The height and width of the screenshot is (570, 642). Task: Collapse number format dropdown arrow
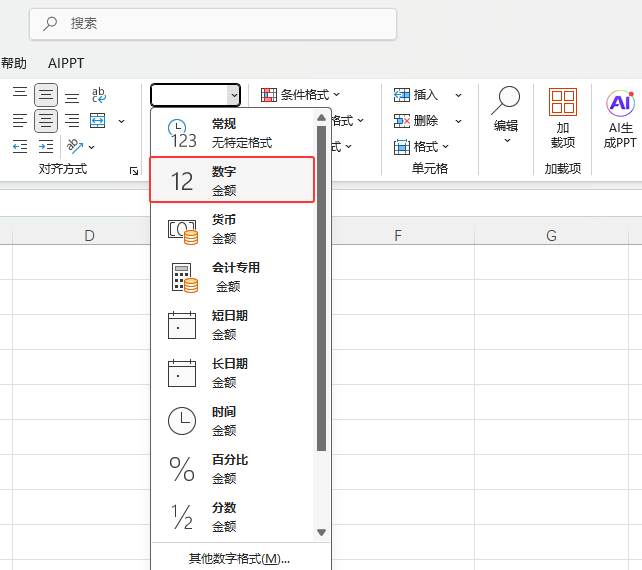[234, 95]
